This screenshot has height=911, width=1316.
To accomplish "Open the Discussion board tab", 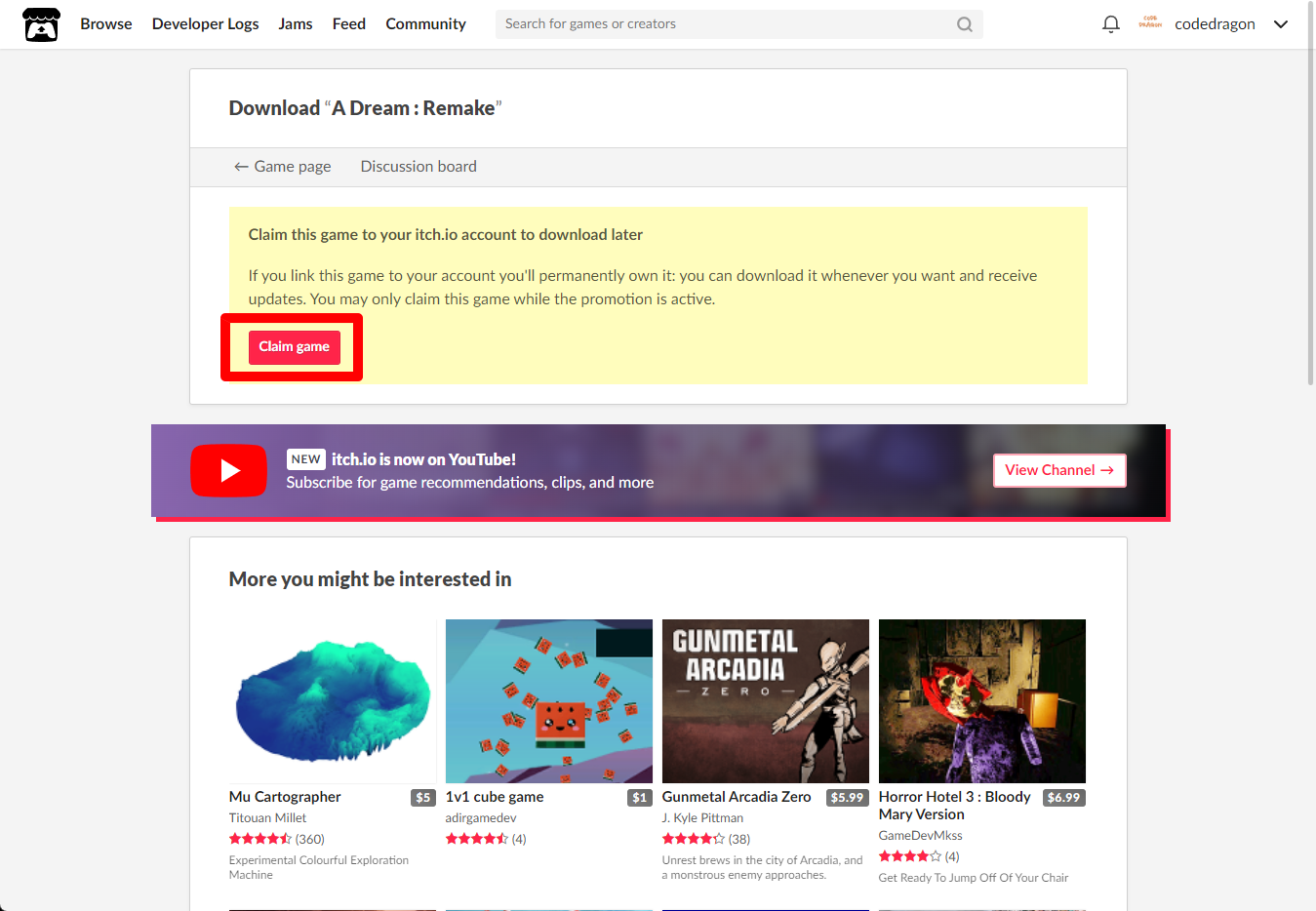I will (419, 167).
